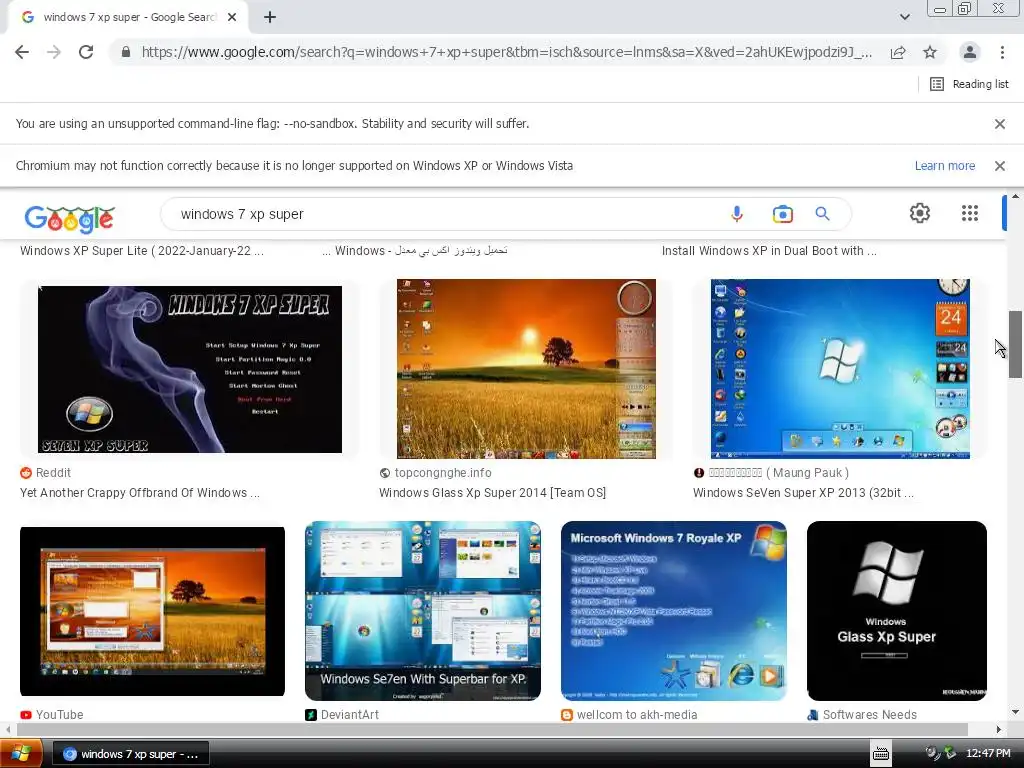Open the green shield system tray icon
The width and height of the screenshot is (1024, 768).
(950, 754)
